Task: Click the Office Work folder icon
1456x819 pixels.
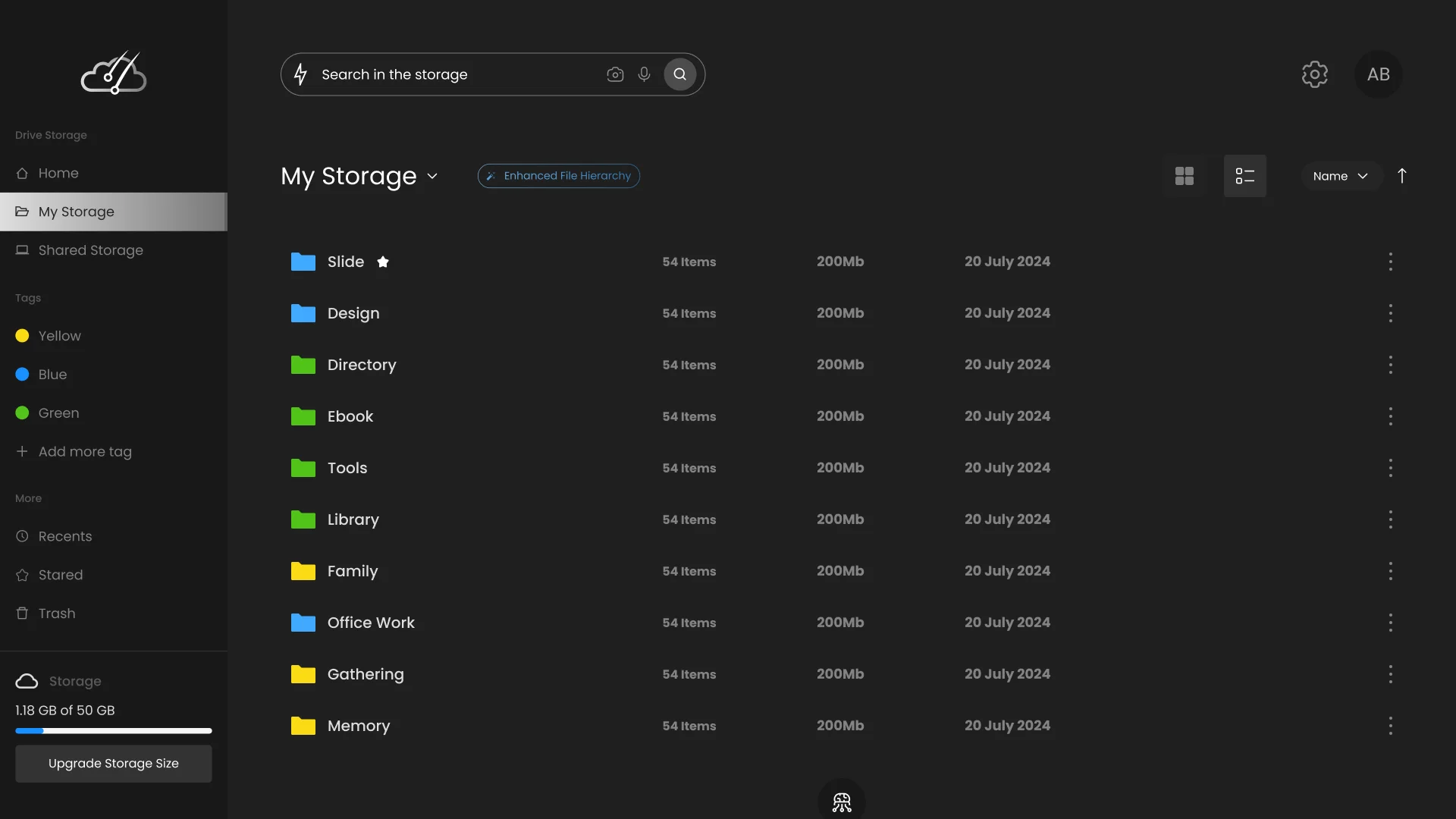Action: pyautogui.click(x=303, y=623)
